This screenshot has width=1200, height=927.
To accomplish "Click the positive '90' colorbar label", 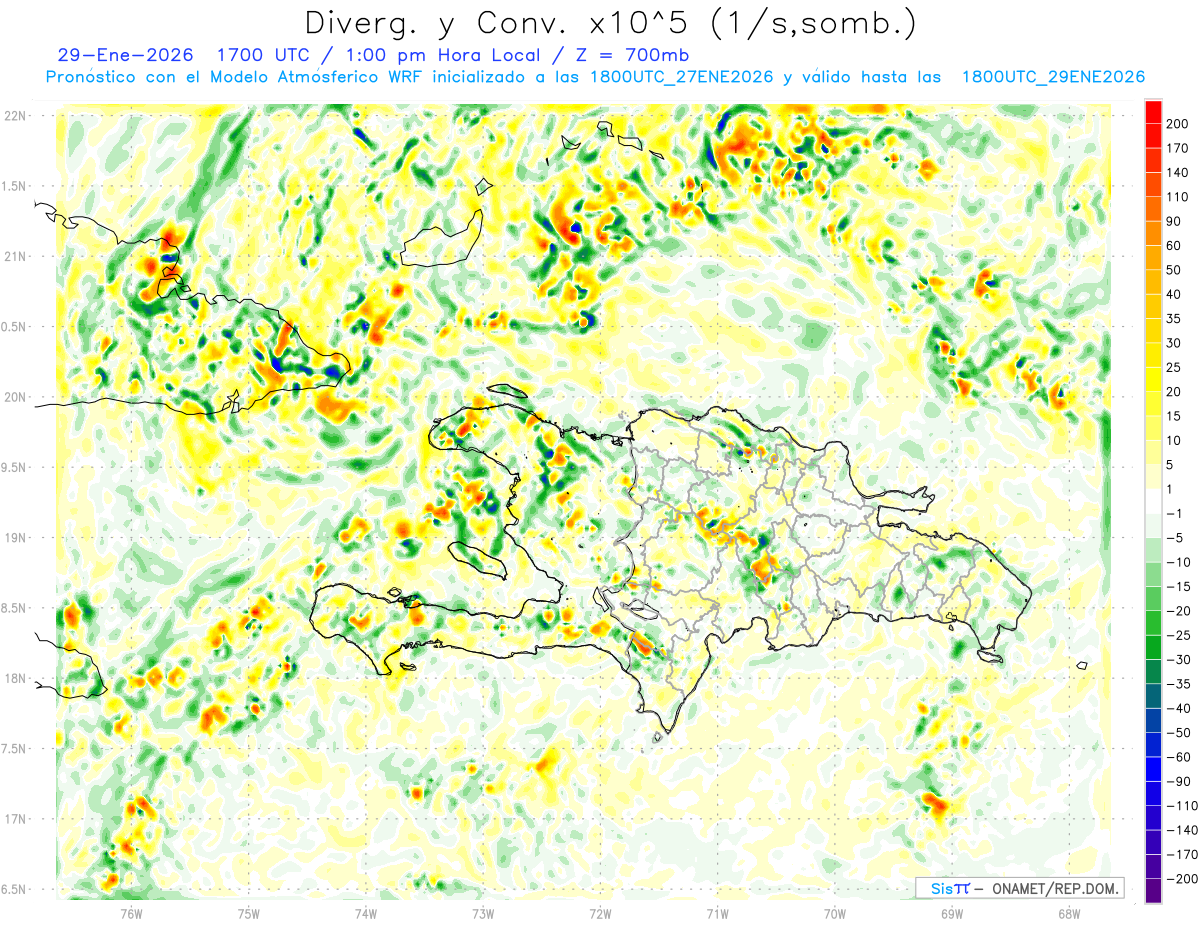I will tap(1174, 221).
